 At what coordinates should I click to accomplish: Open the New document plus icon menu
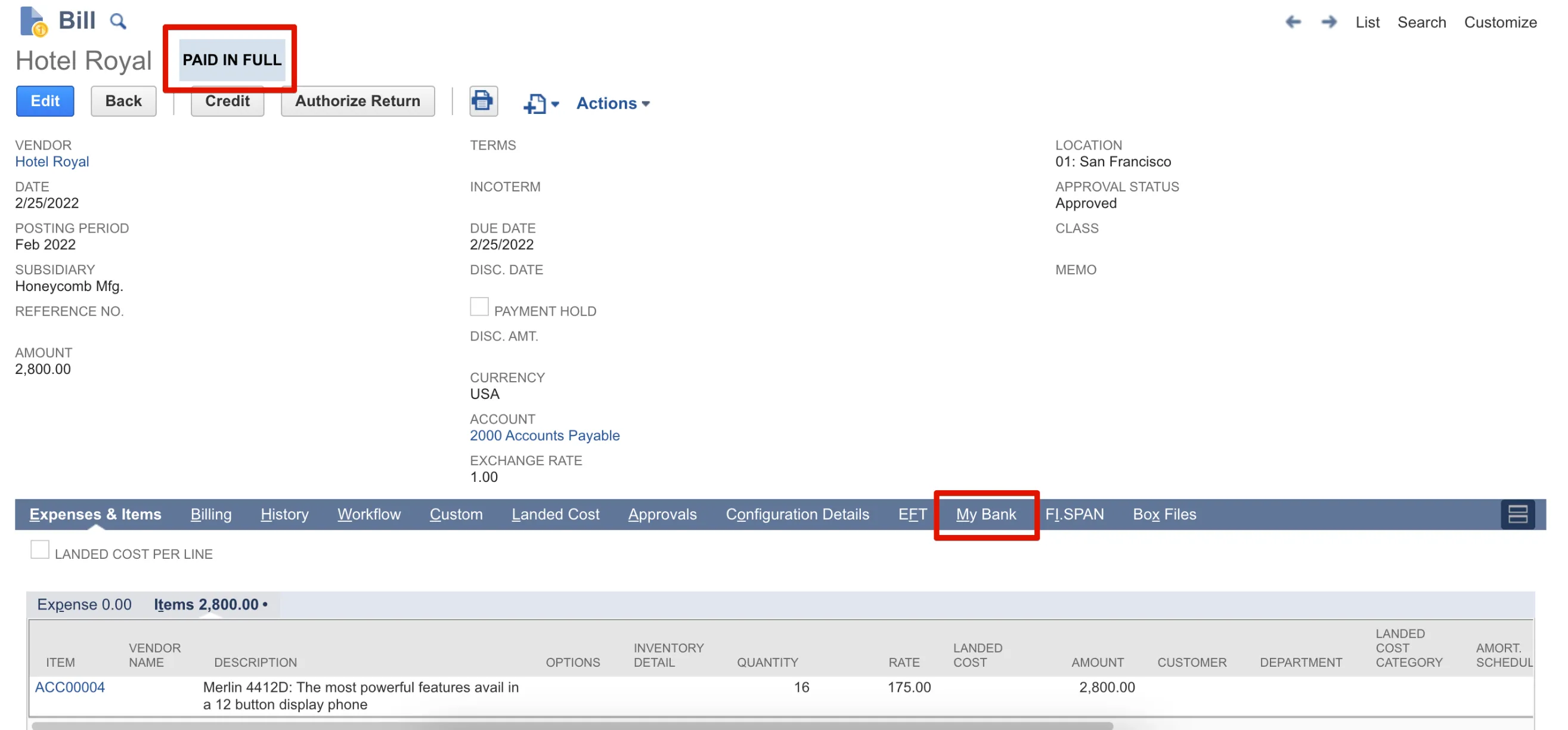pos(541,104)
